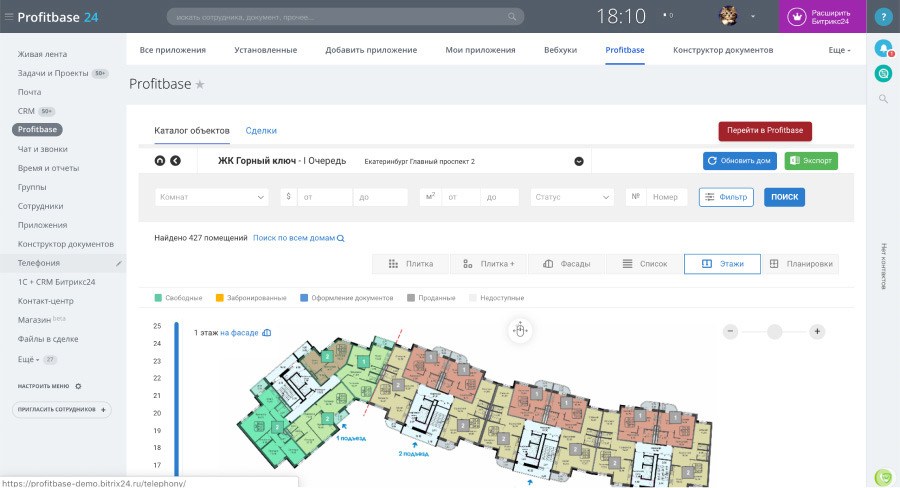Click the edit pencil next to Телефония
900x488 pixels.
(x=119, y=264)
